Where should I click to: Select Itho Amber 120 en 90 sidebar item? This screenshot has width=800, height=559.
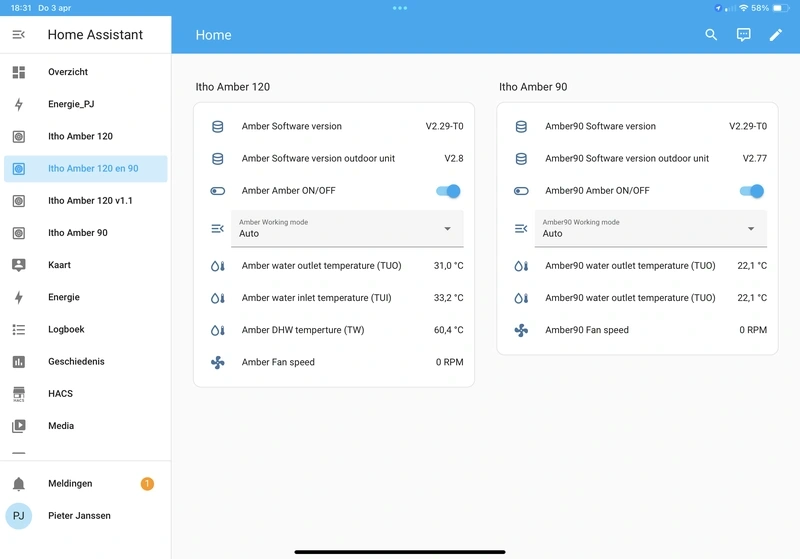click(86, 168)
